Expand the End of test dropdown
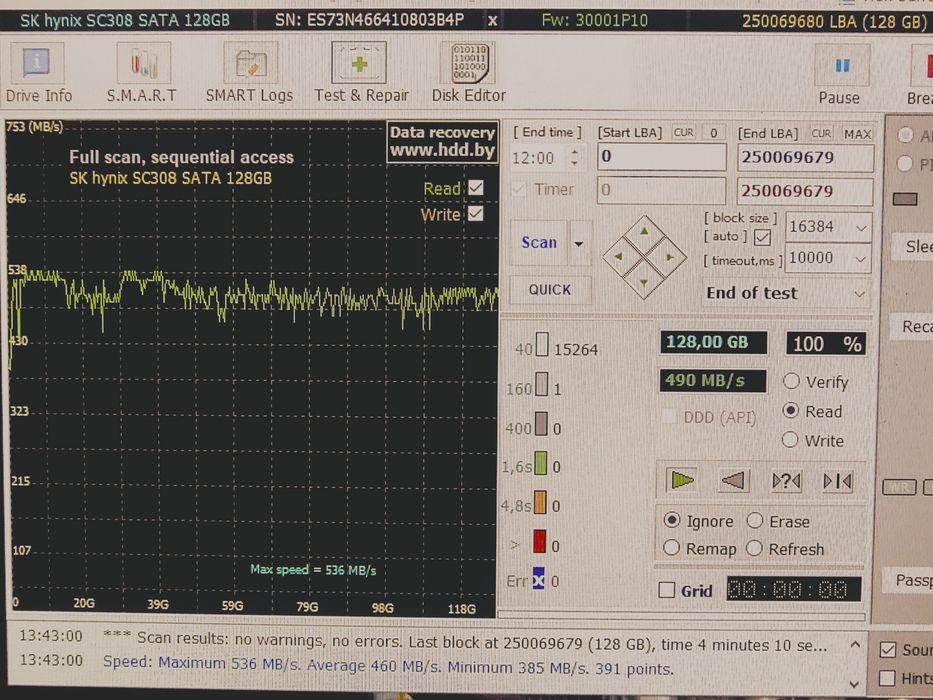 (x=859, y=293)
